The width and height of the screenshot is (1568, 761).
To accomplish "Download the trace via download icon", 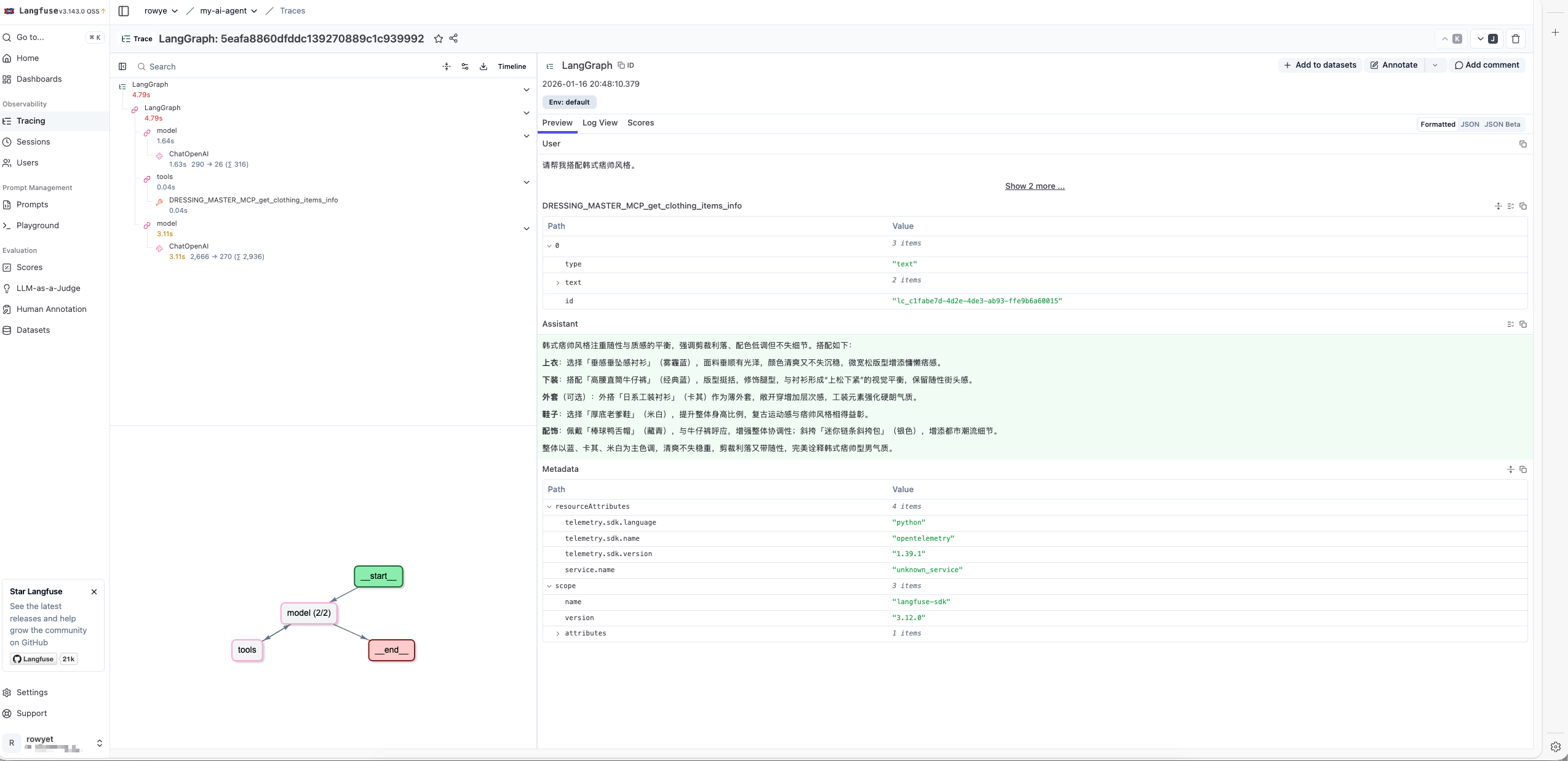I will [484, 66].
